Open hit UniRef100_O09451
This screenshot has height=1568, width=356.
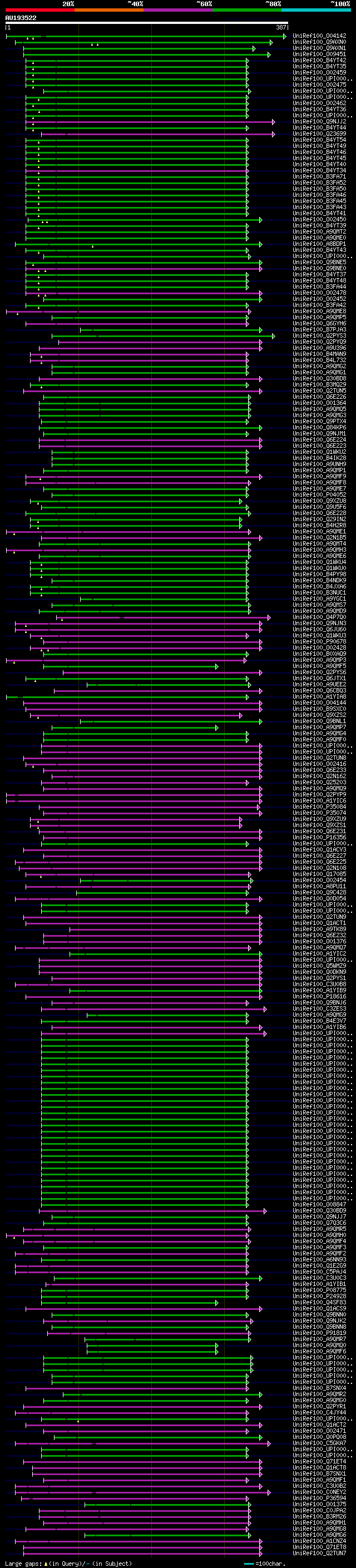[319, 54]
